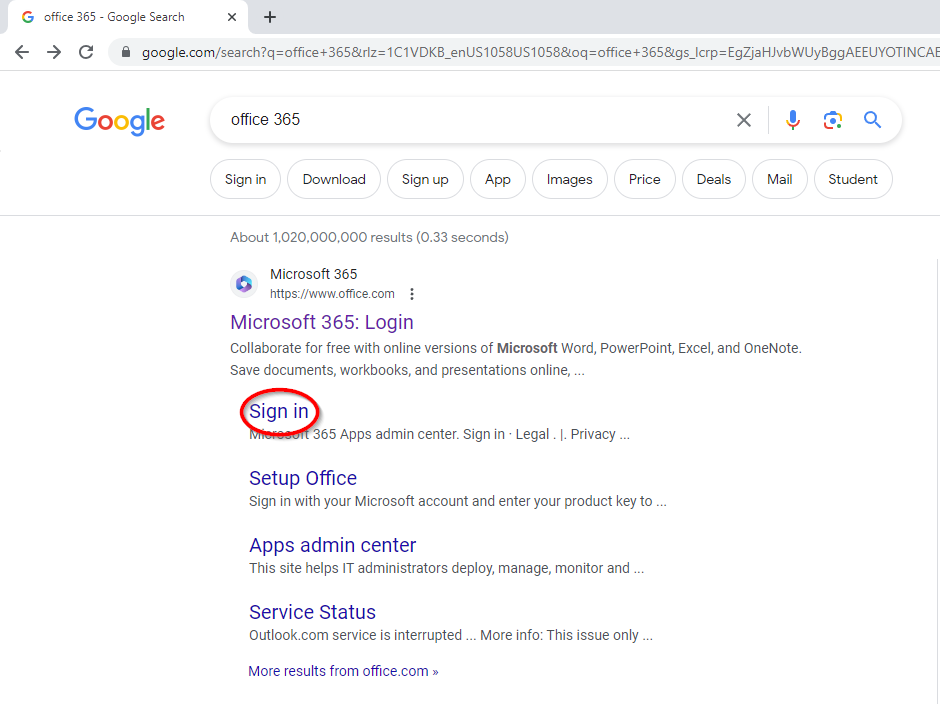The image size is (940, 704).
Task: Click the Outlook.com service is interrupted snippet
Action: pos(451,635)
